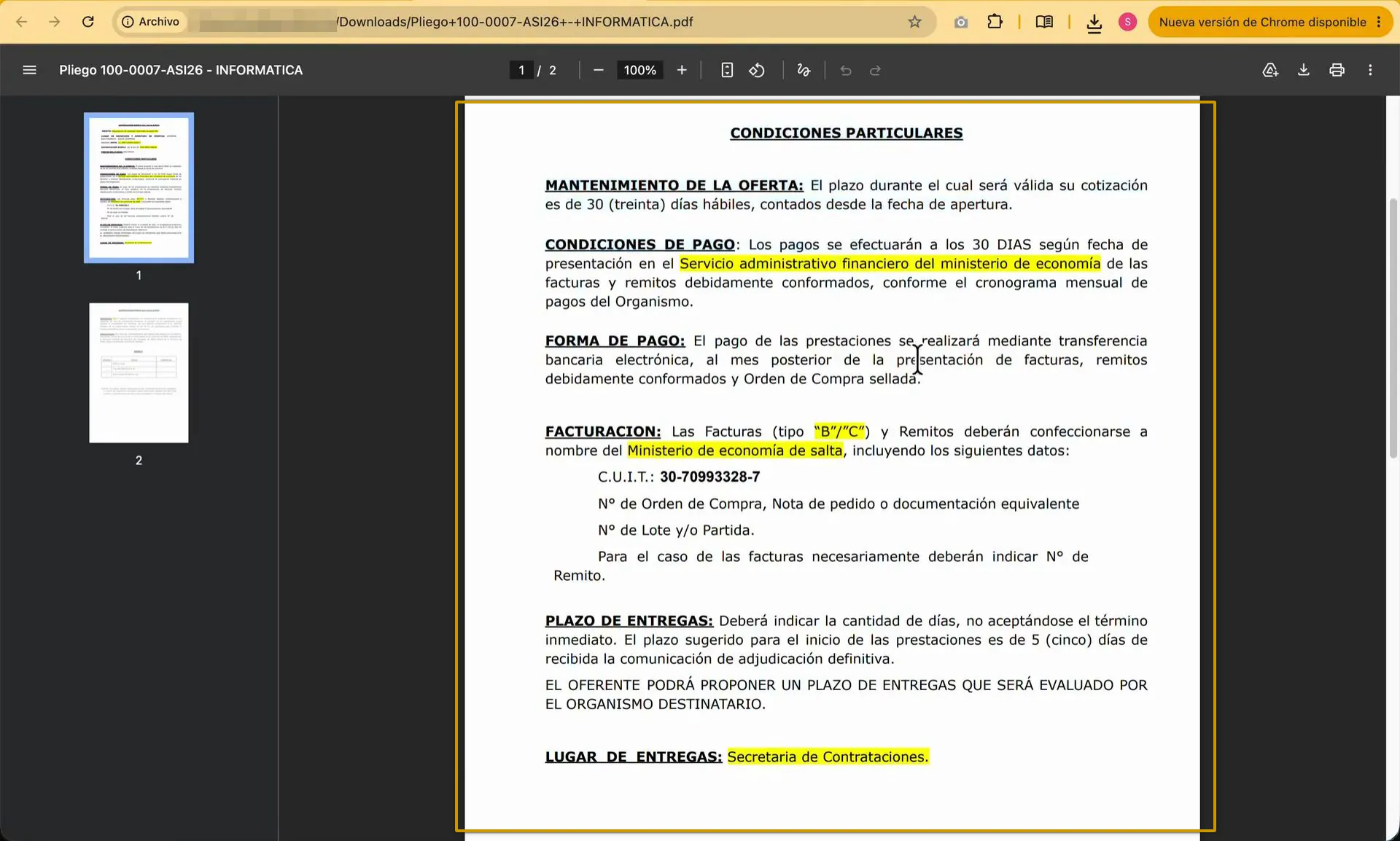The image size is (1400, 841).
Task: Click the 100% zoom level field
Action: pyautogui.click(x=639, y=70)
